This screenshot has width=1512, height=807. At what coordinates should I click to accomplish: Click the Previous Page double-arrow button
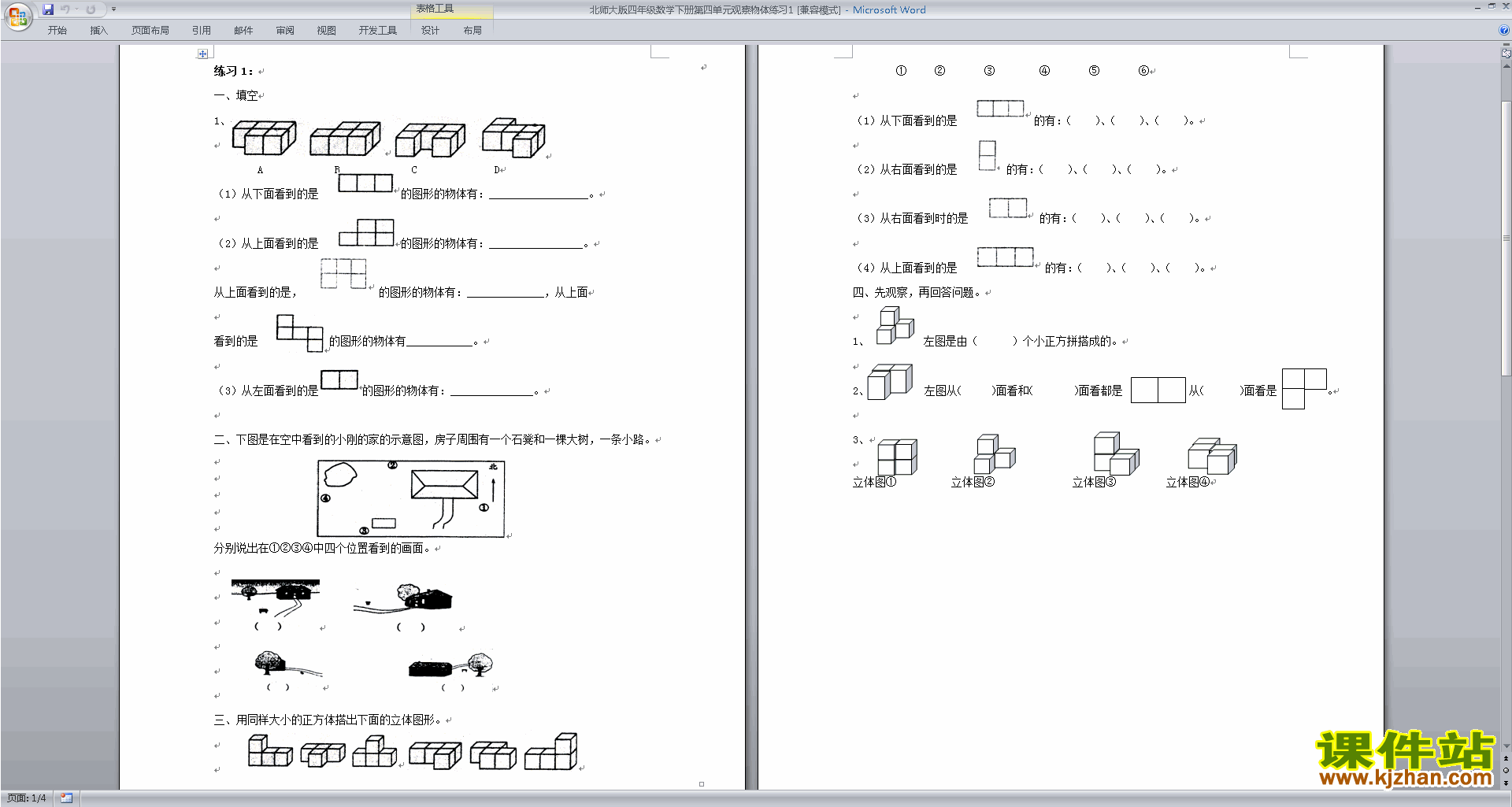coord(1506,759)
